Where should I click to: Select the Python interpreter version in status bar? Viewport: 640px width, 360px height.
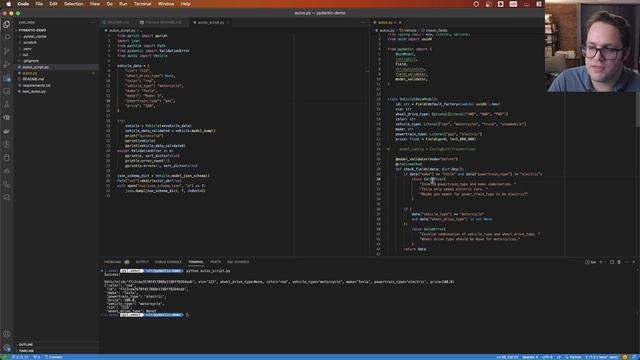[602, 357]
